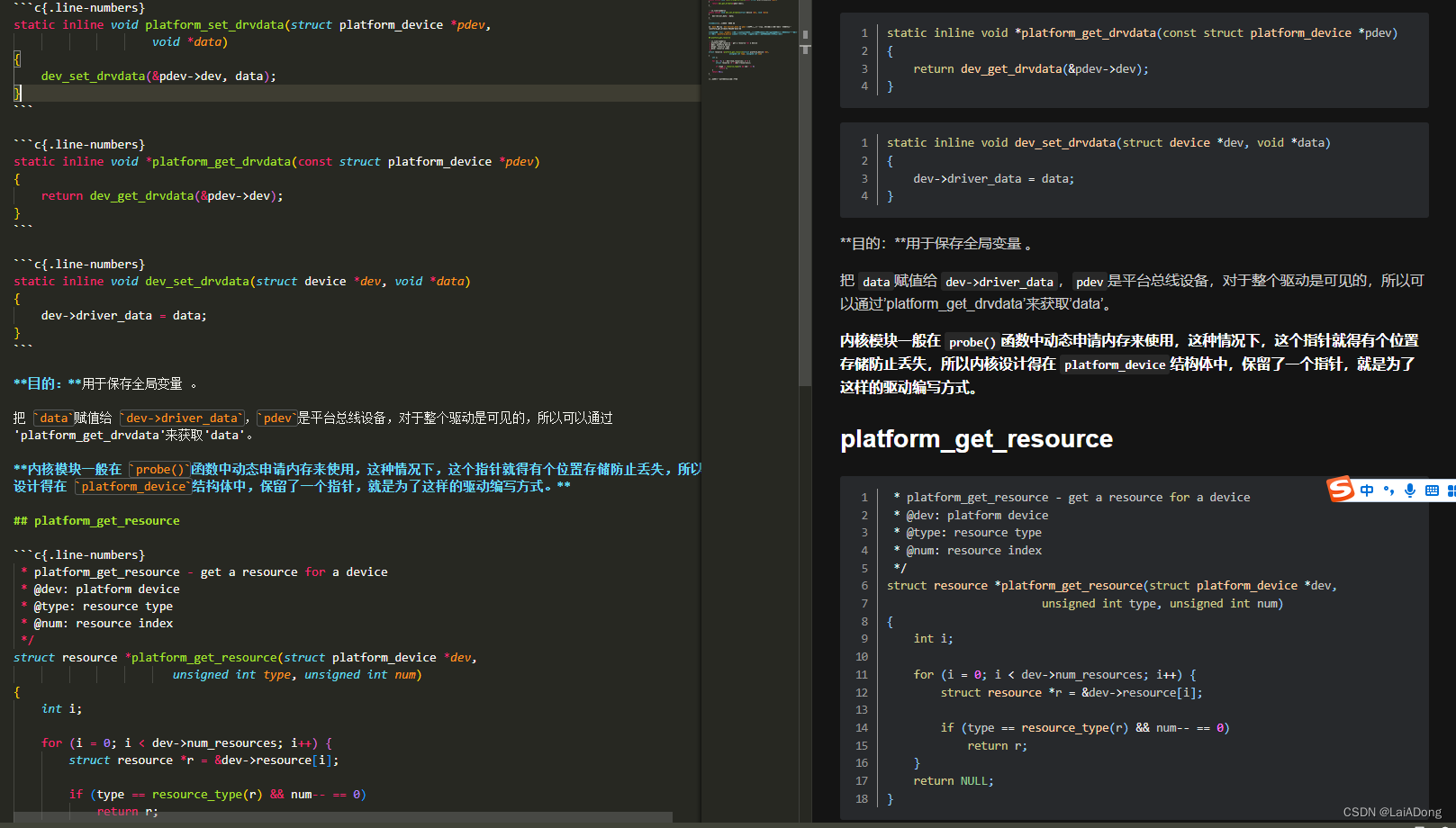Click source line 'for (i = 0; i < dev->num_resources; i++) {'
Screen dimensions: 1456x828
click(186, 743)
